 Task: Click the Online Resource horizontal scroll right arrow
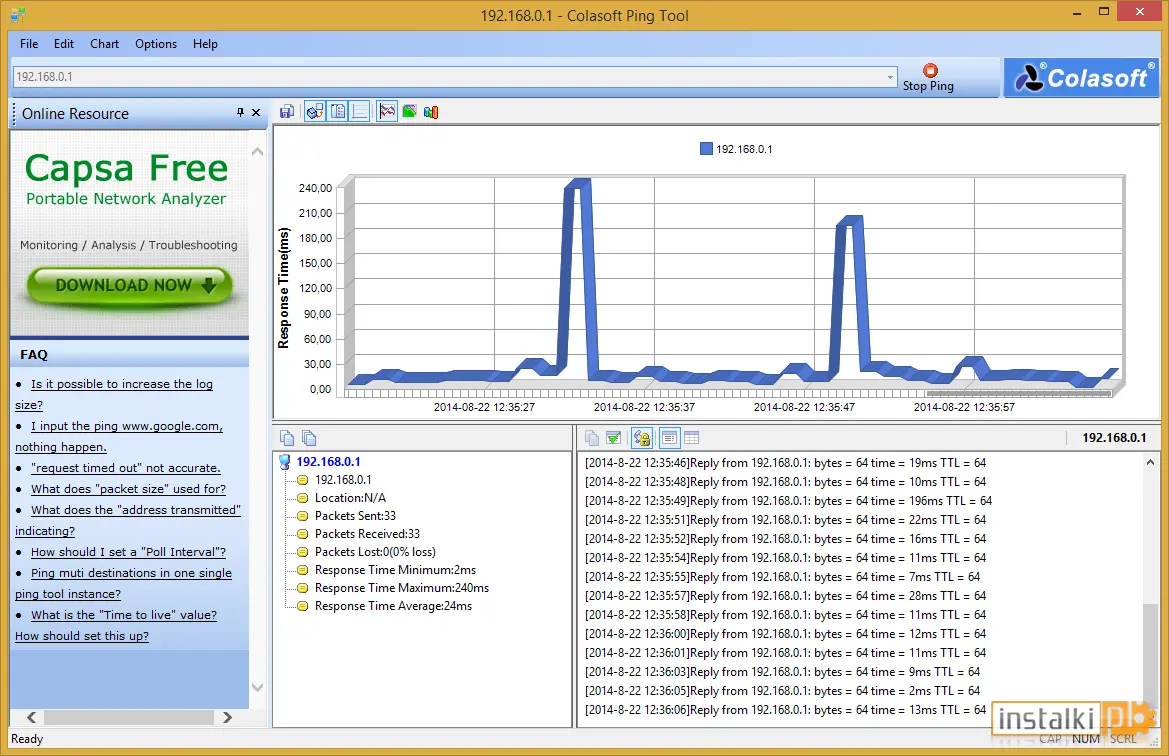point(227,717)
